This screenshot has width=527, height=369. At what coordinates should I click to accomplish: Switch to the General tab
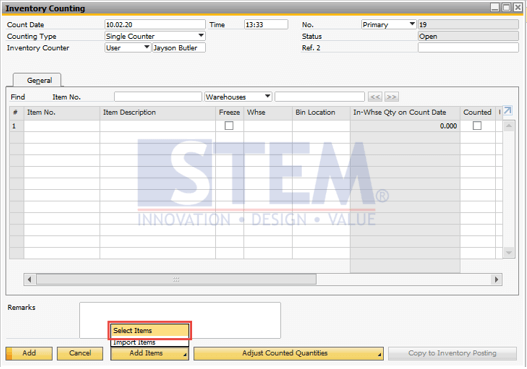click(39, 80)
